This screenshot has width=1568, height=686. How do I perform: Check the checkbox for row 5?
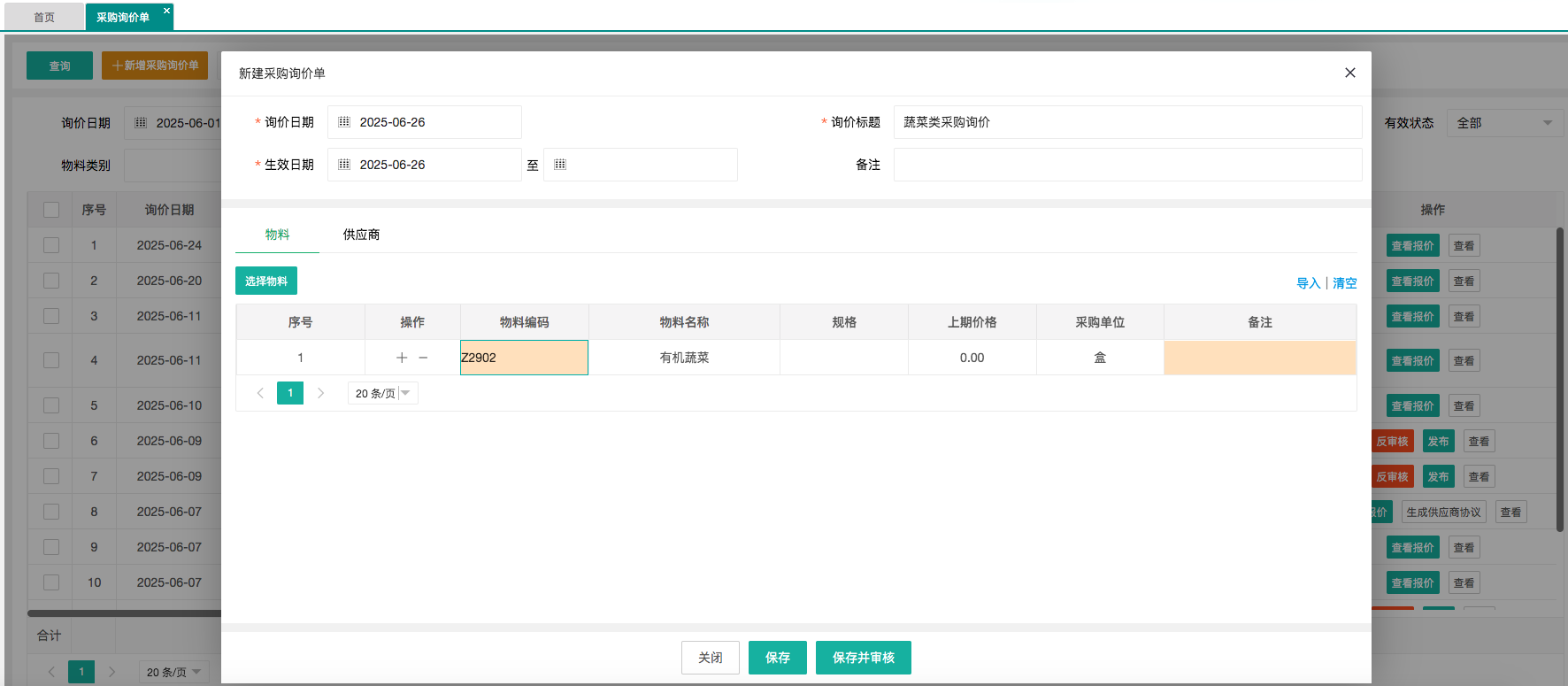(51, 405)
